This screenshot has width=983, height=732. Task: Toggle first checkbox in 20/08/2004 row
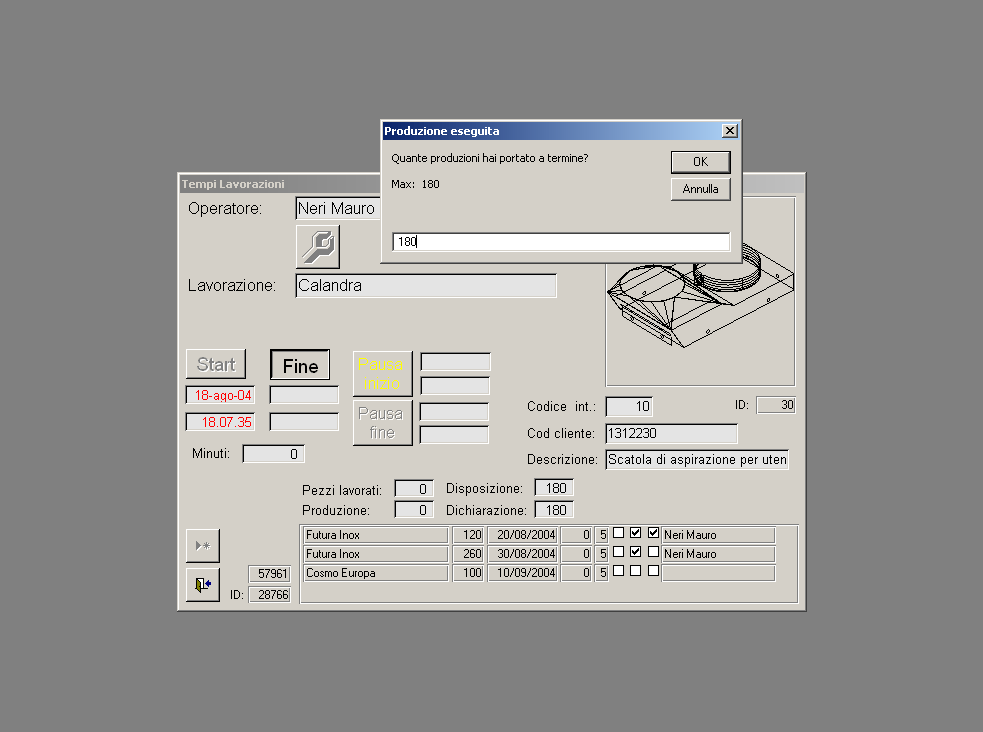[x=618, y=533]
